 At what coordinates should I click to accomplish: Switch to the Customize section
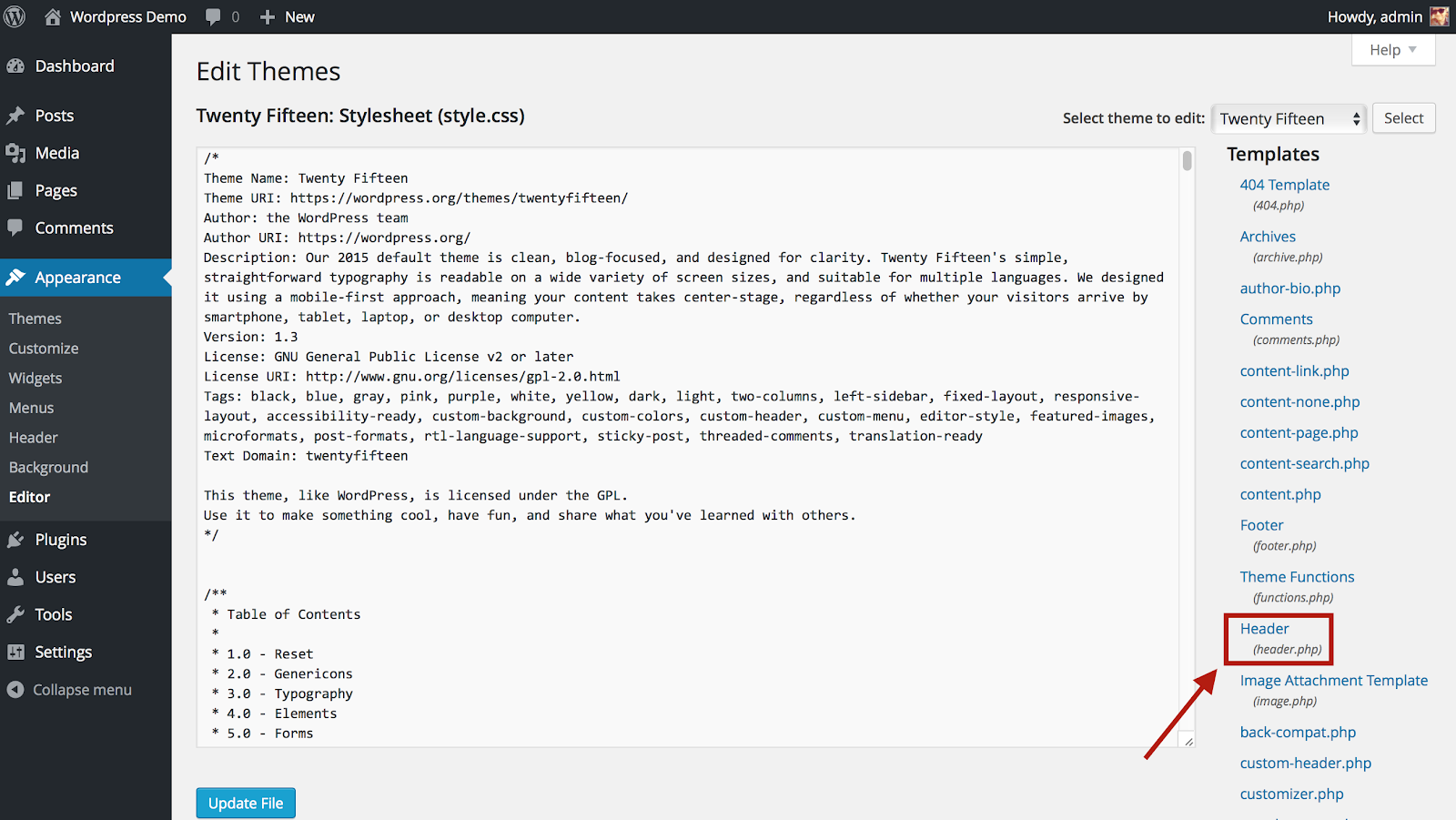[43, 348]
